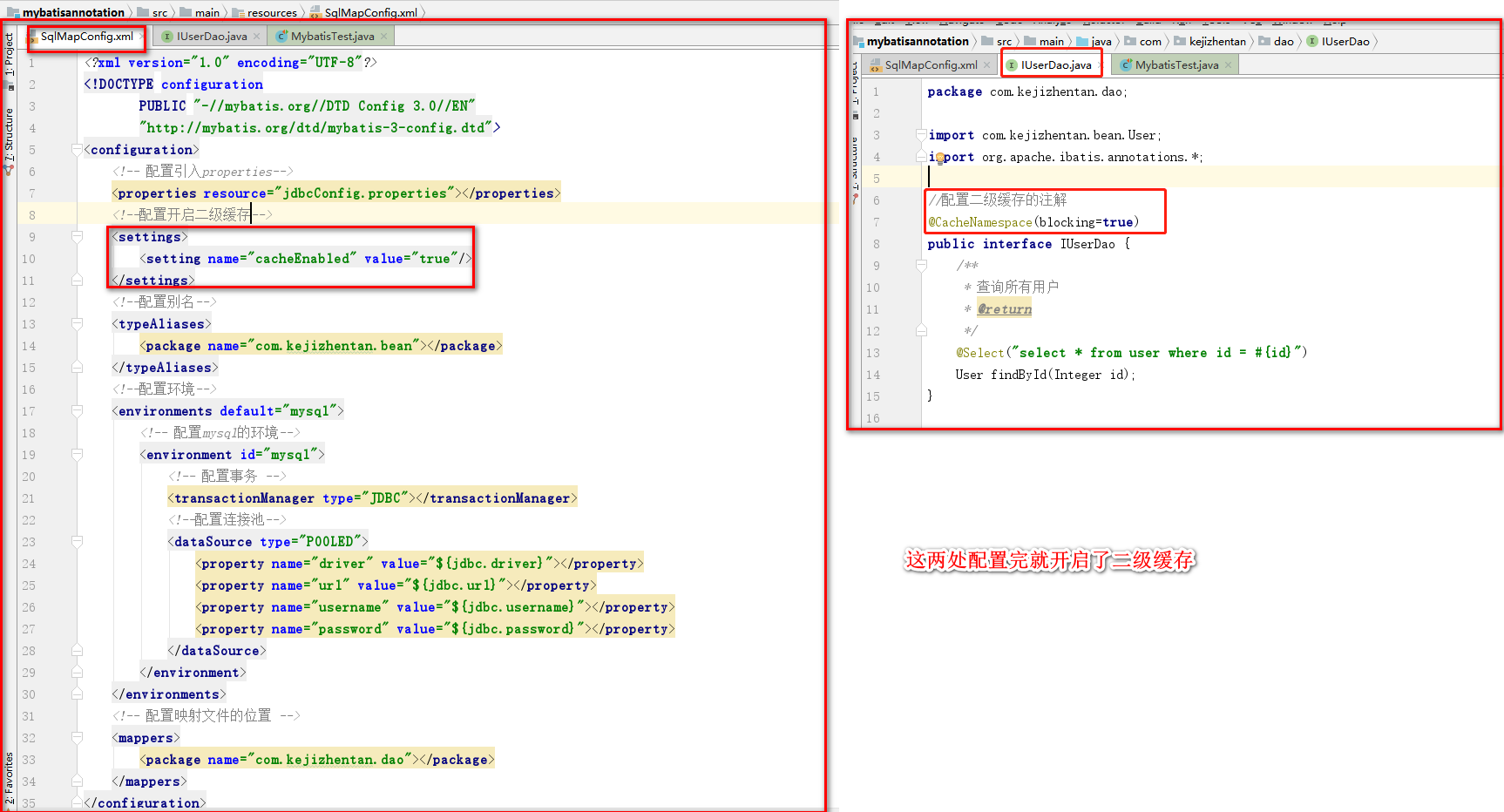
Task: Click the mybatisannotation module breadcrumb in left window
Action: click(66, 12)
